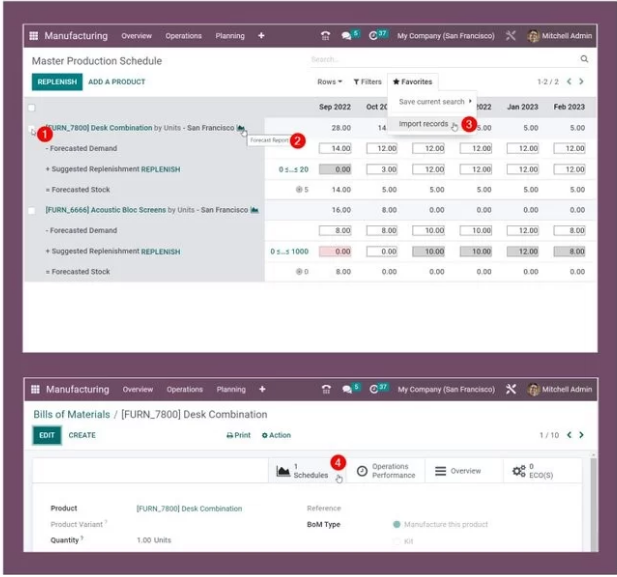Open phone icon in bottom window navbar
The height and width of the screenshot is (577, 617).
click(x=326, y=389)
